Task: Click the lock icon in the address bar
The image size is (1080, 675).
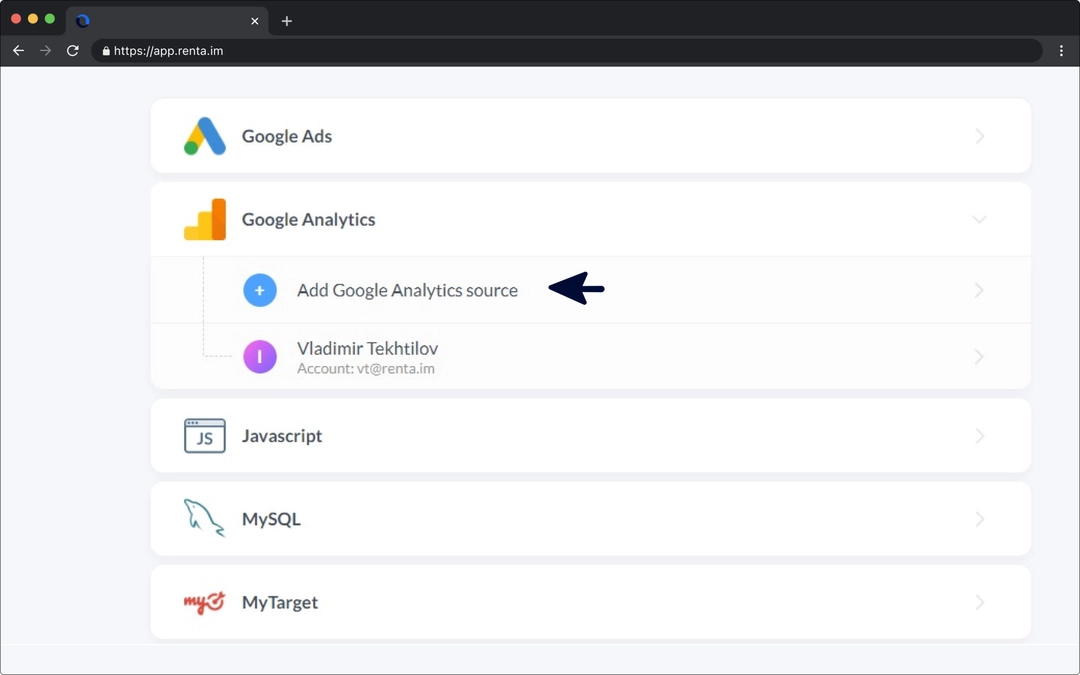Action: coord(106,50)
